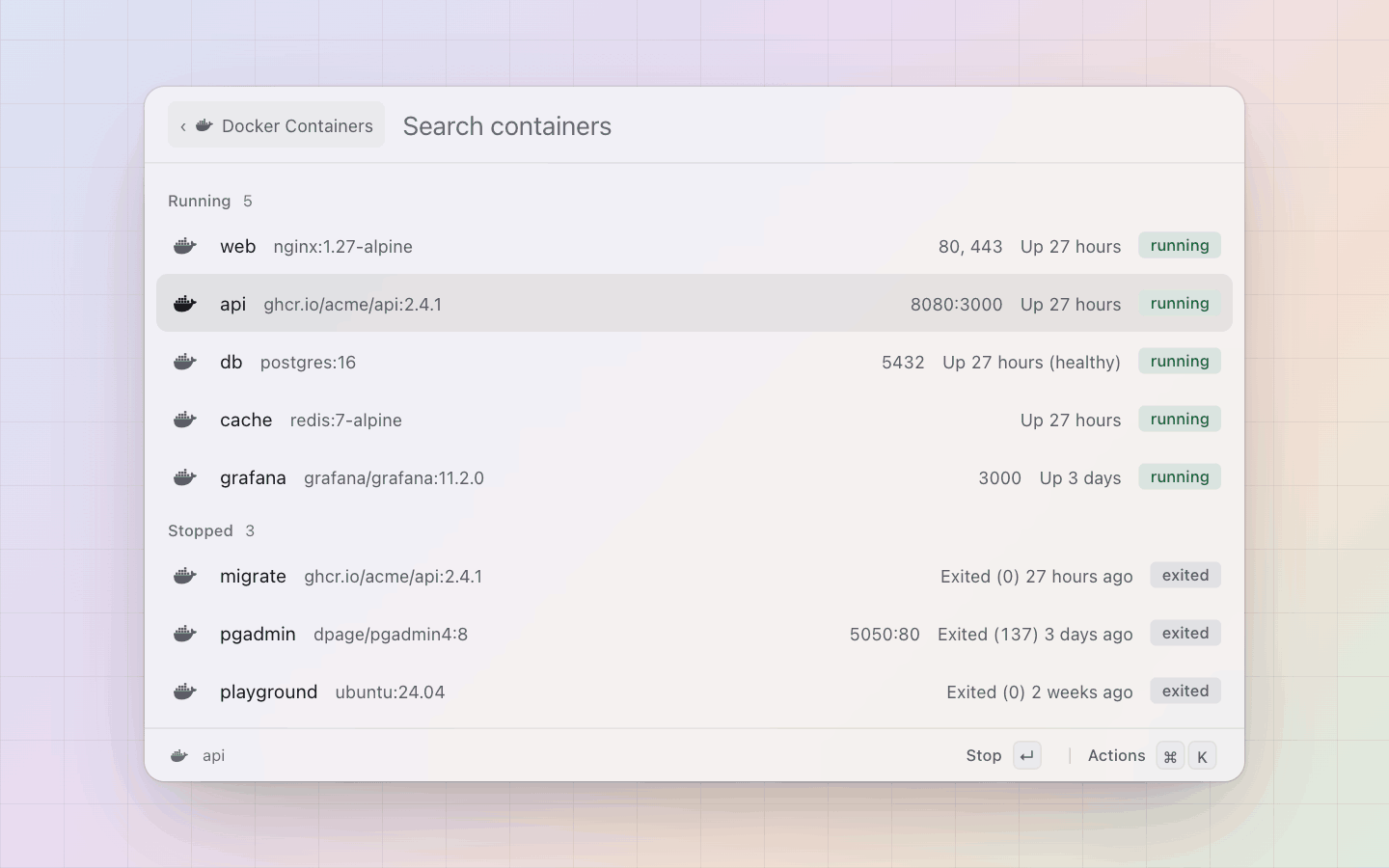
Task: Click the Docker icon beside pgadmin container
Action: coord(185,634)
